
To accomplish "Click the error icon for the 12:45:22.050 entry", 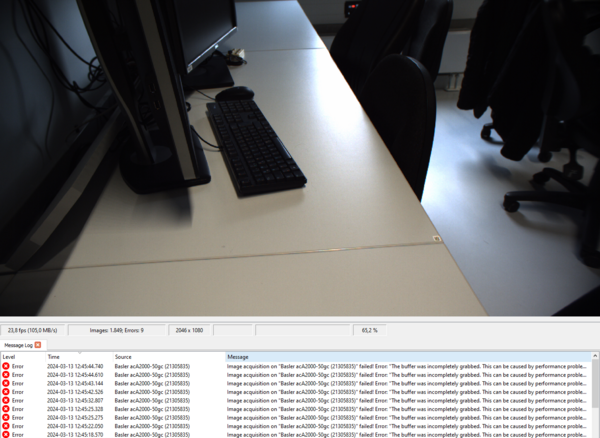I will pos(6,426).
